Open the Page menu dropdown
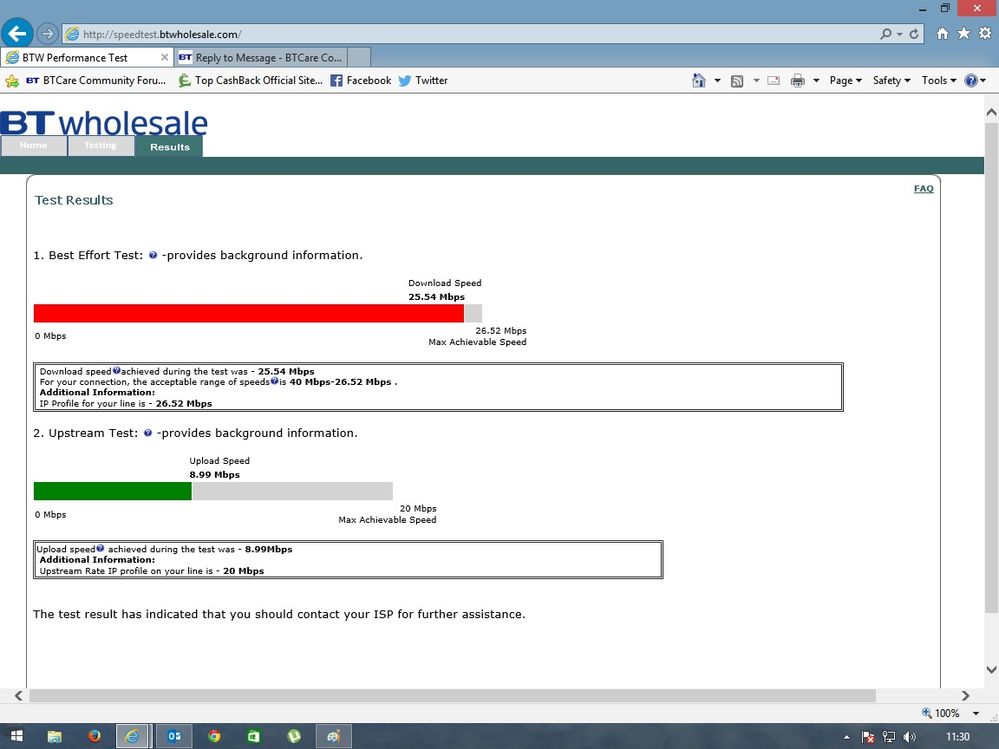The image size is (999, 749). 845,81
